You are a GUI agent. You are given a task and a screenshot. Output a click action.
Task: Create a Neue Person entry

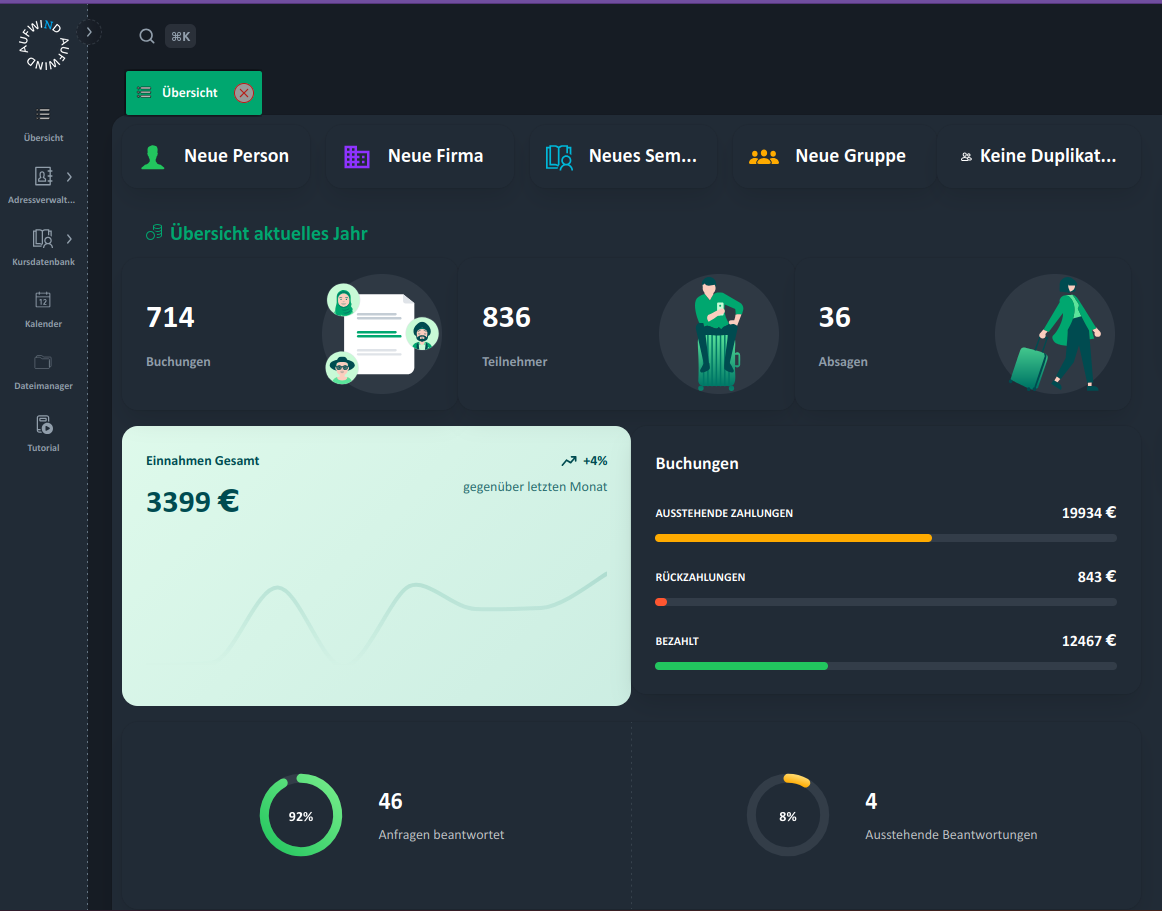(x=216, y=156)
